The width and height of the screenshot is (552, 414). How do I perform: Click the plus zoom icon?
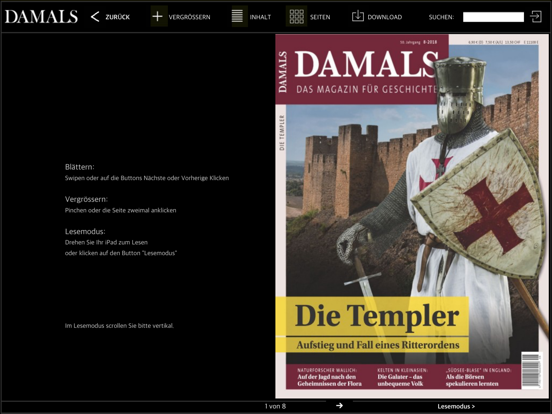[157, 17]
